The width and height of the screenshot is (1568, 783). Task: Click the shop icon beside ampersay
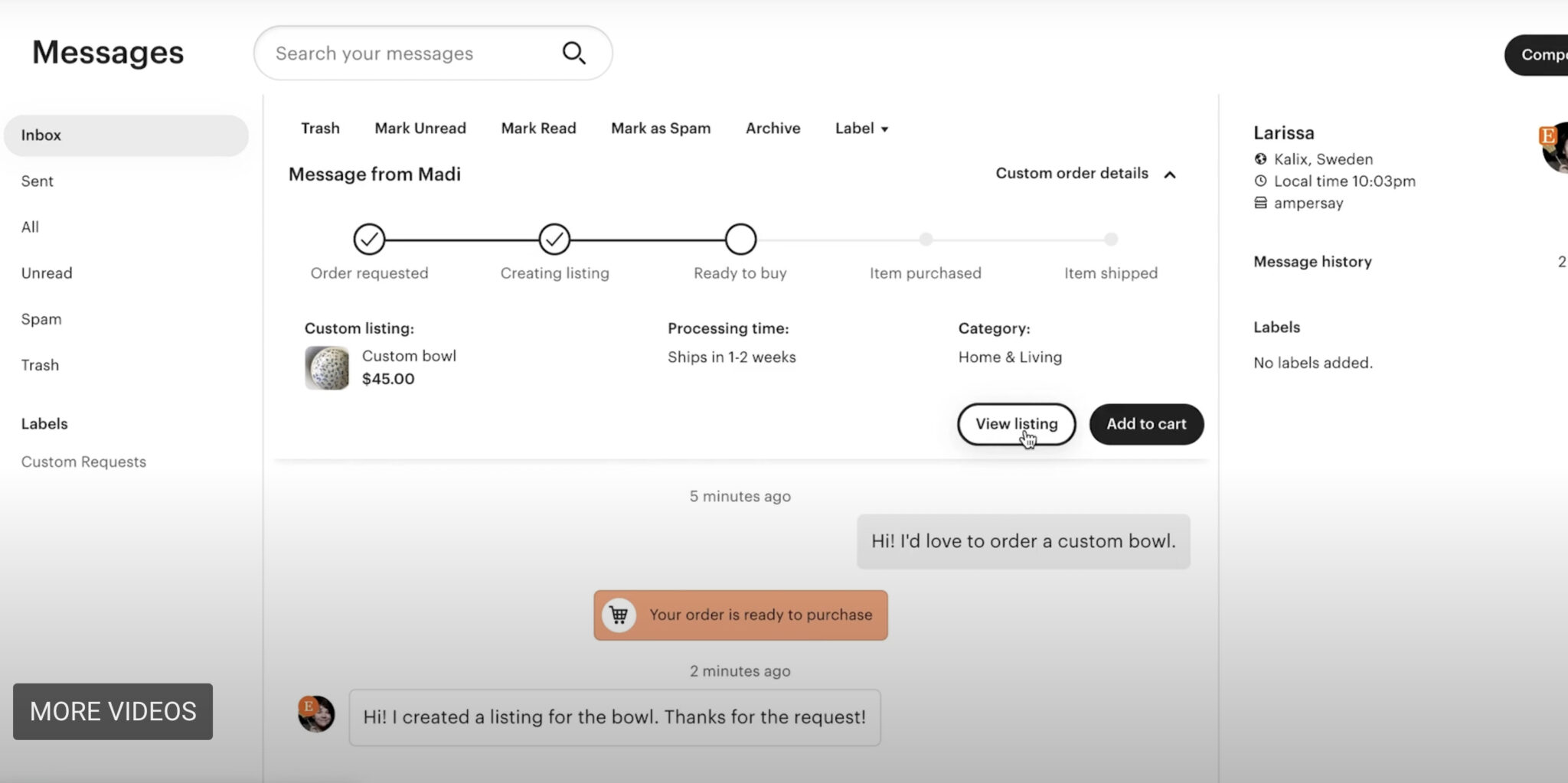coord(1260,203)
